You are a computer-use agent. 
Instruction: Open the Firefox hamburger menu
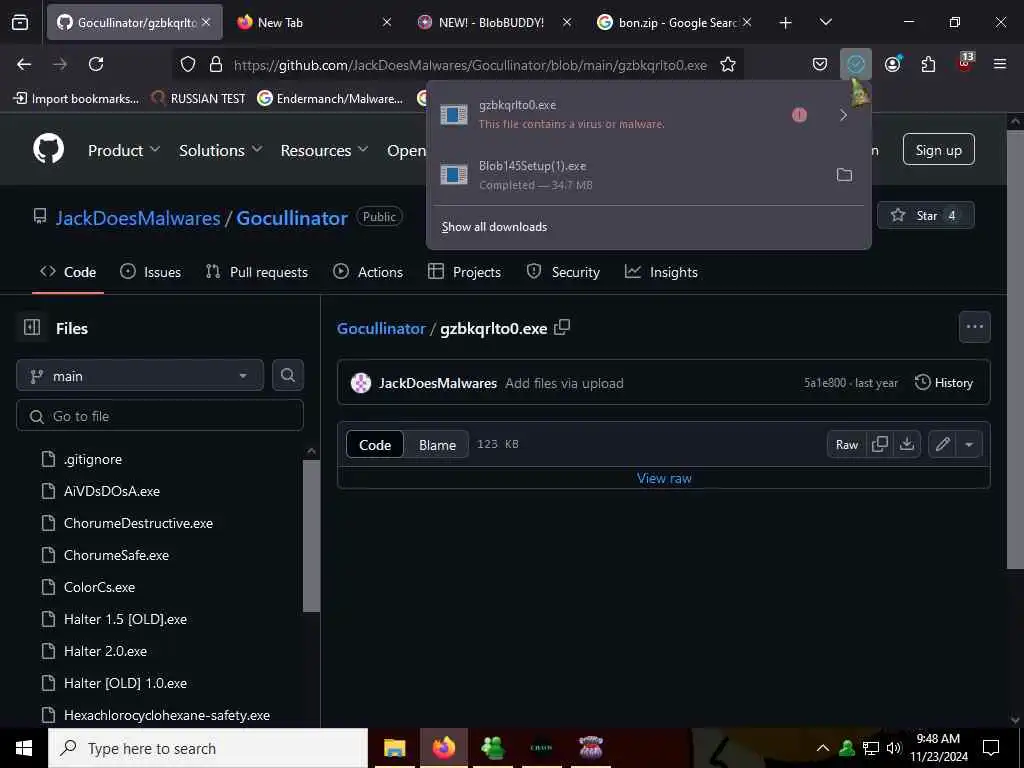(1000, 64)
